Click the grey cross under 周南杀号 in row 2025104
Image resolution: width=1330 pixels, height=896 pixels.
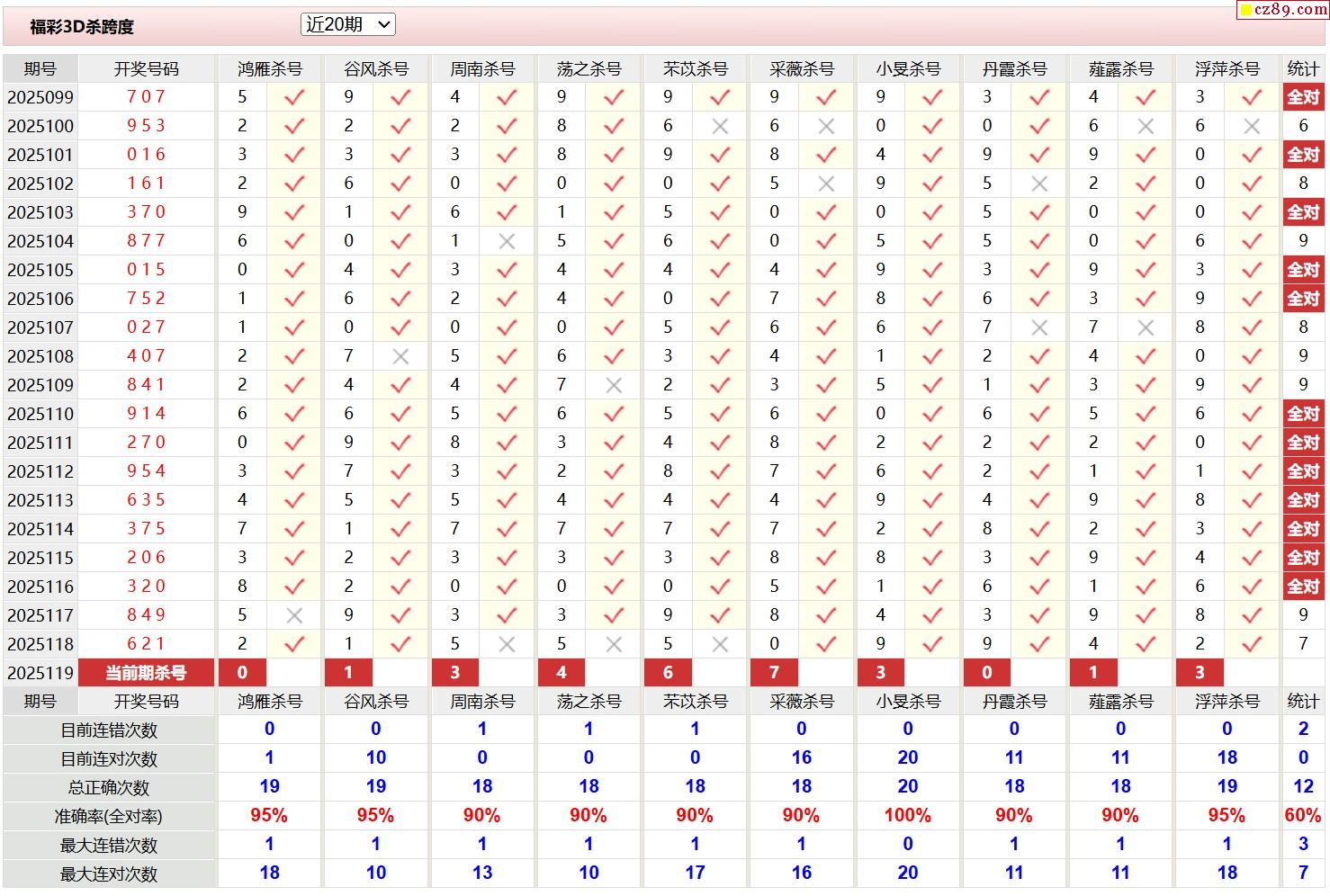pos(507,242)
